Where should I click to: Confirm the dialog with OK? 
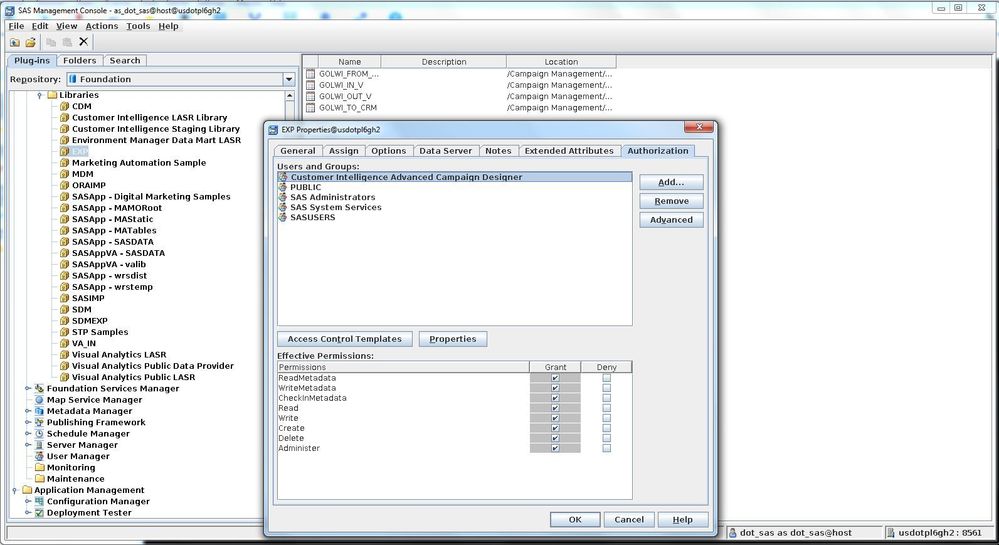(x=575, y=520)
